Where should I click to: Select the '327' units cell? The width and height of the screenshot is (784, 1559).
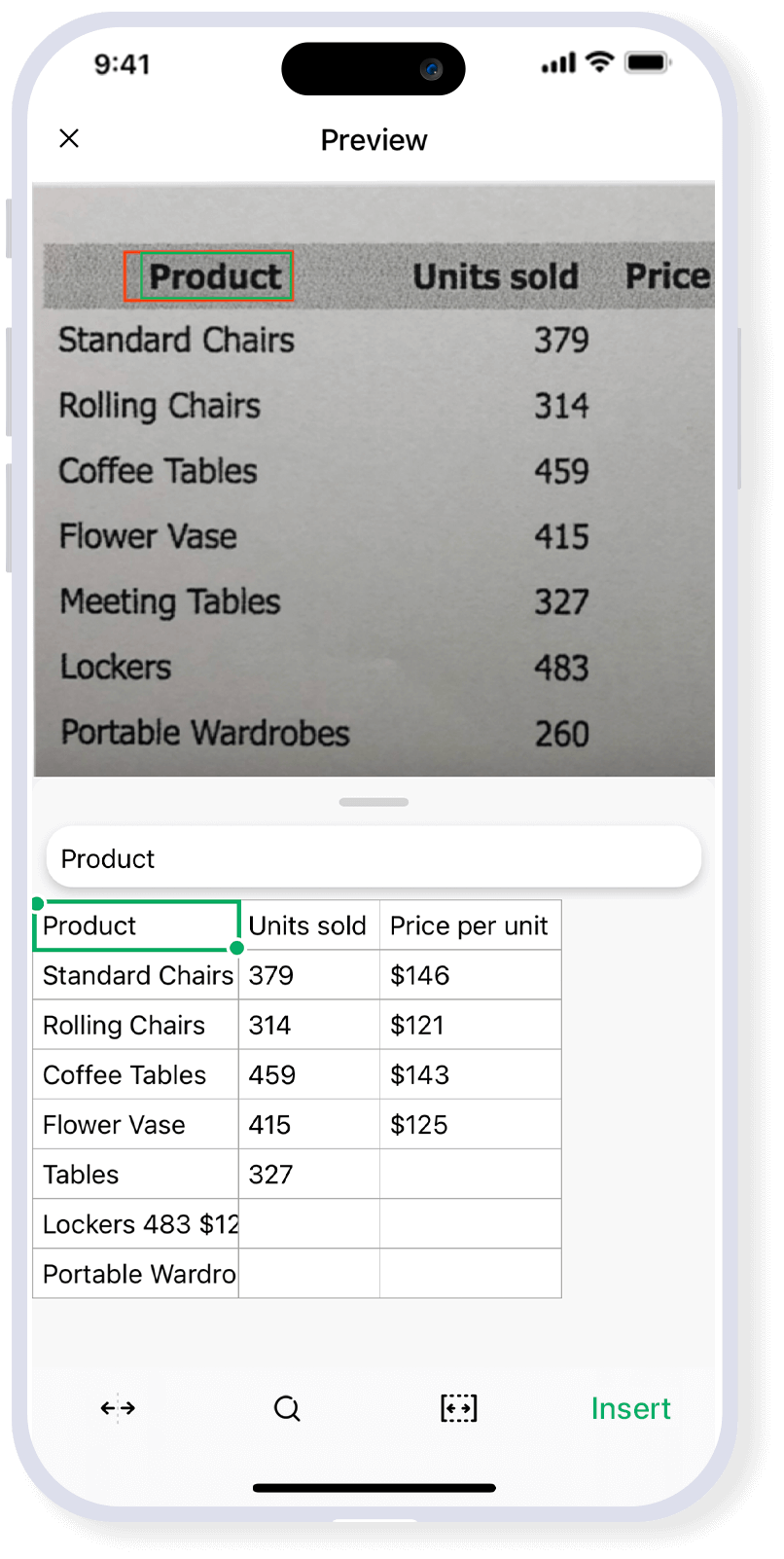(x=308, y=1175)
